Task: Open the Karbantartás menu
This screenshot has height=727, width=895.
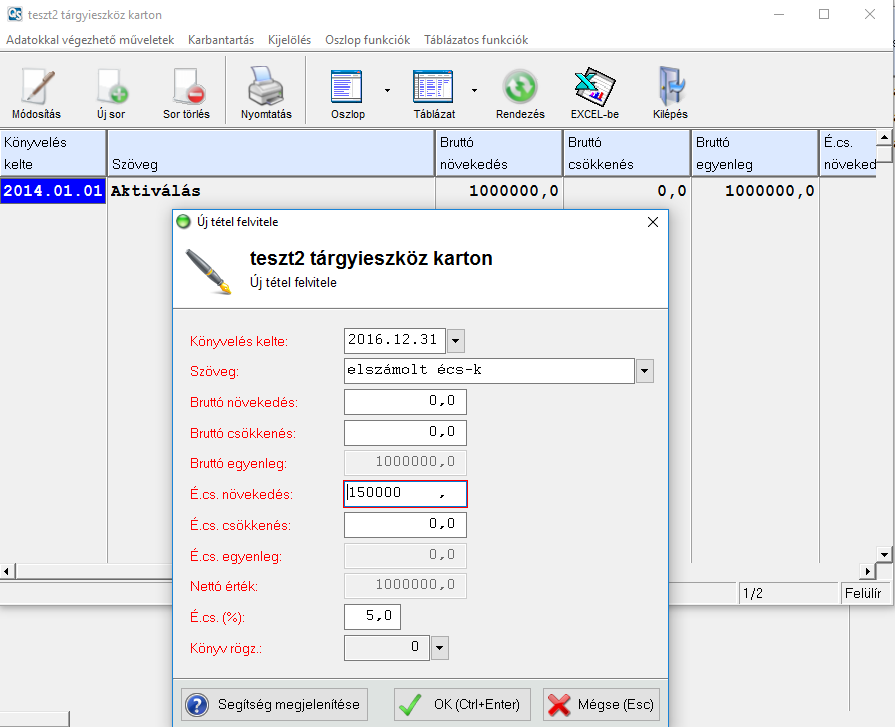Action: click(221, 40)
